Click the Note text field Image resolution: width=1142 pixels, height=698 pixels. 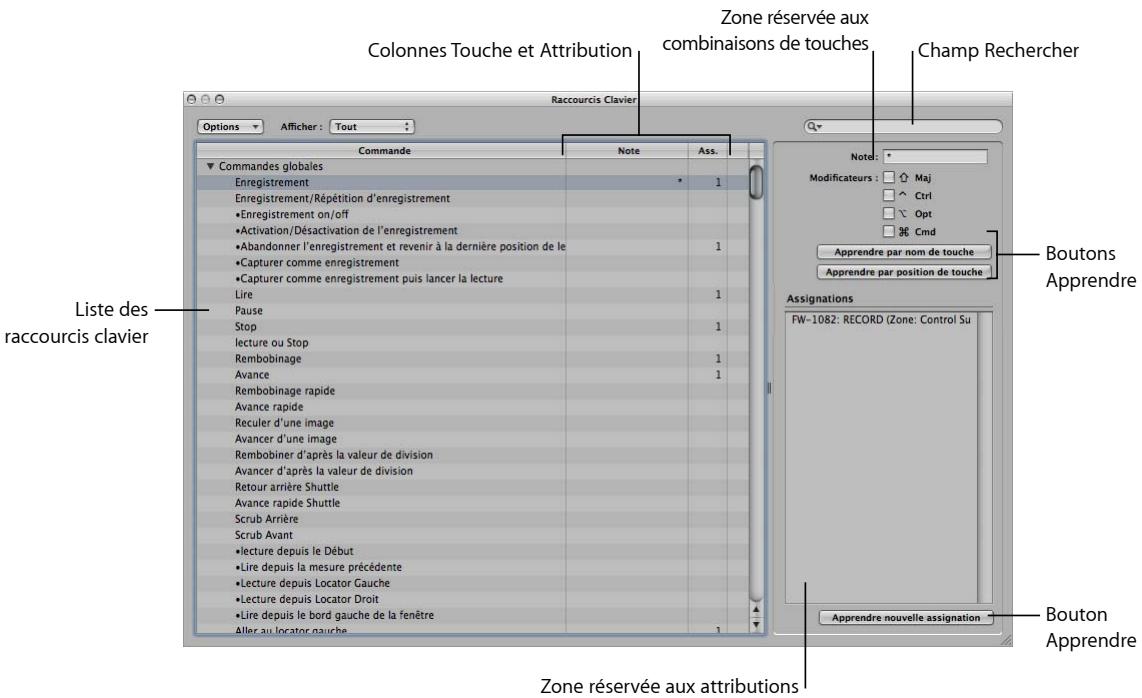(x=935, y=157)
